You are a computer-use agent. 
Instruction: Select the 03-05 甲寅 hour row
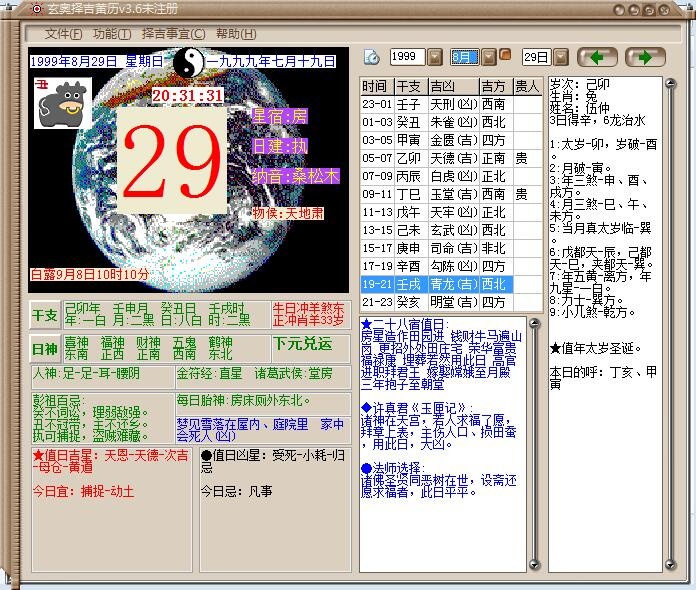coord(451,140)
